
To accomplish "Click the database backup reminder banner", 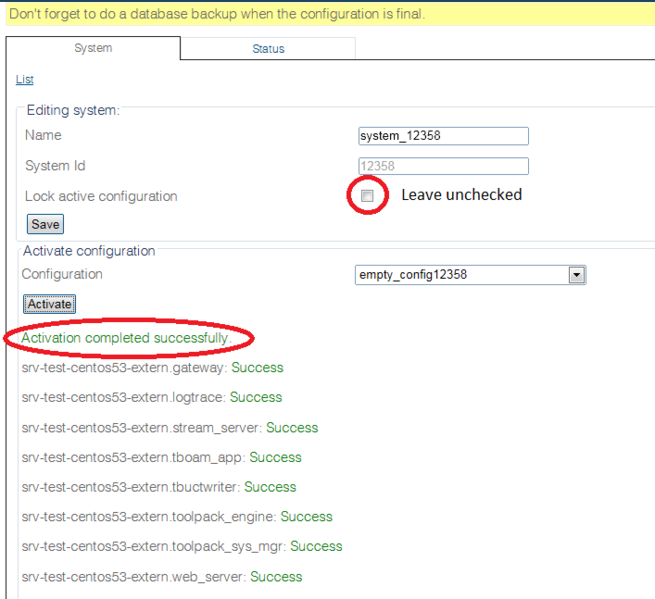I will pos(217,14).
